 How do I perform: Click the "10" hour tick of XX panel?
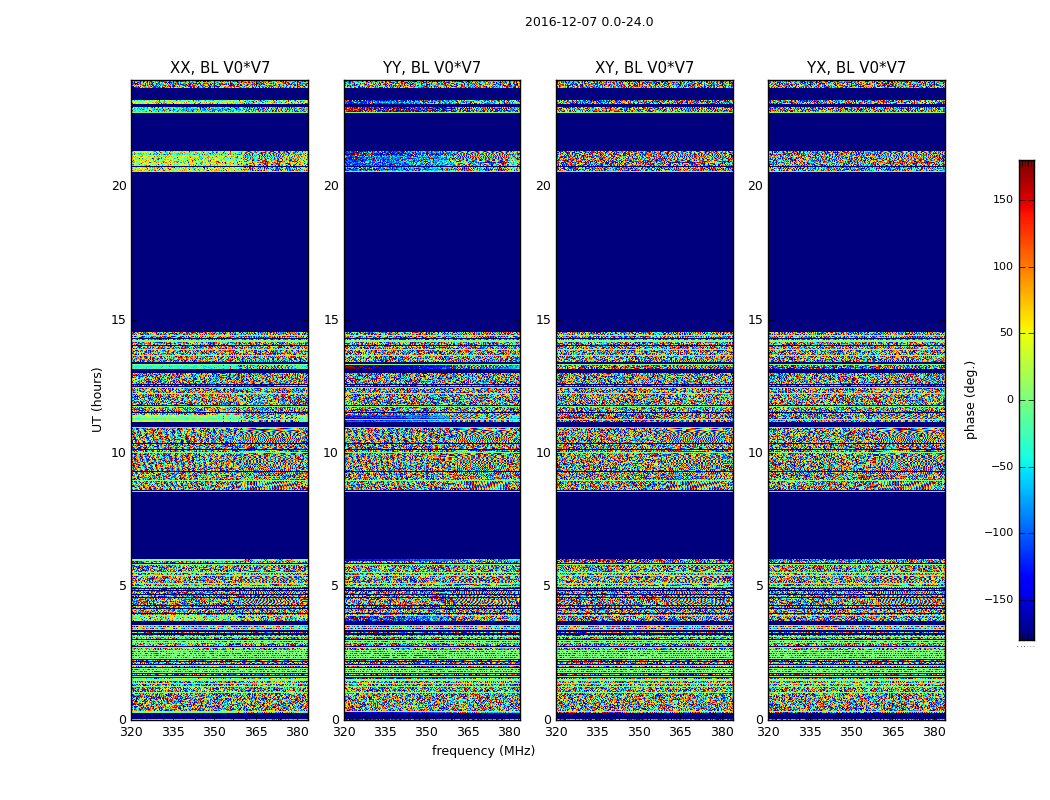tap(119, 453)
